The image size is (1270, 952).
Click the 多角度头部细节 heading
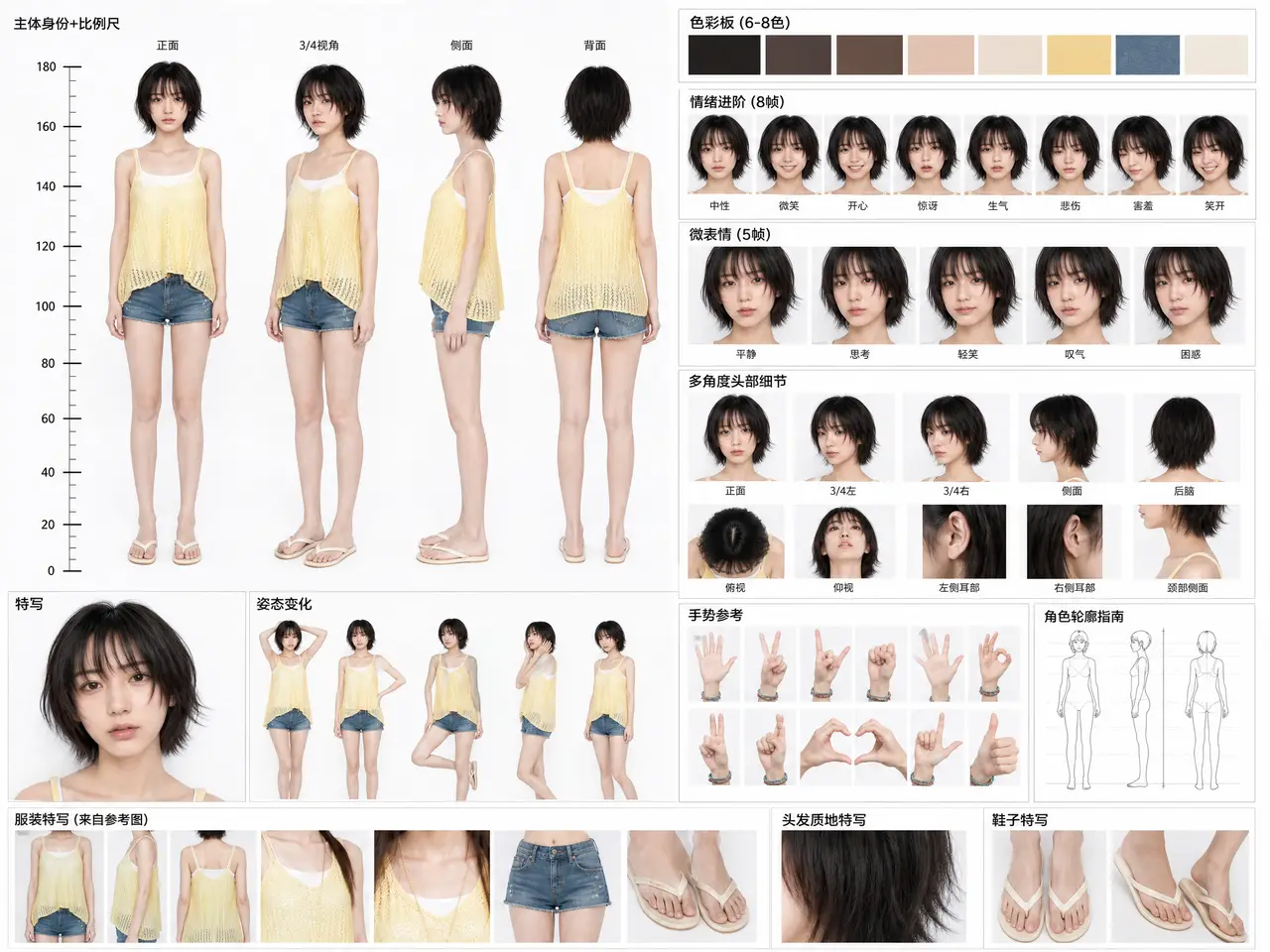pos(737,381)
